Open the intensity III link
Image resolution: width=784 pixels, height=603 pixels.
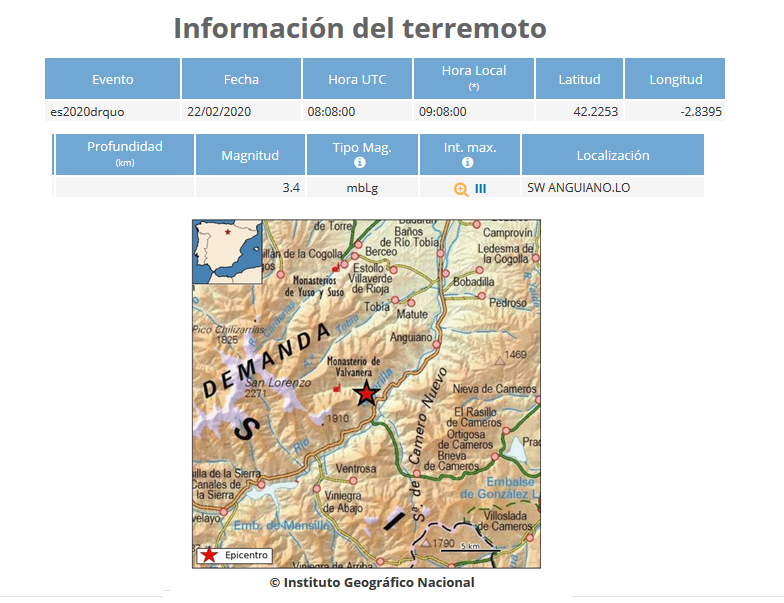pyautogui.click(x=480, y=188)
